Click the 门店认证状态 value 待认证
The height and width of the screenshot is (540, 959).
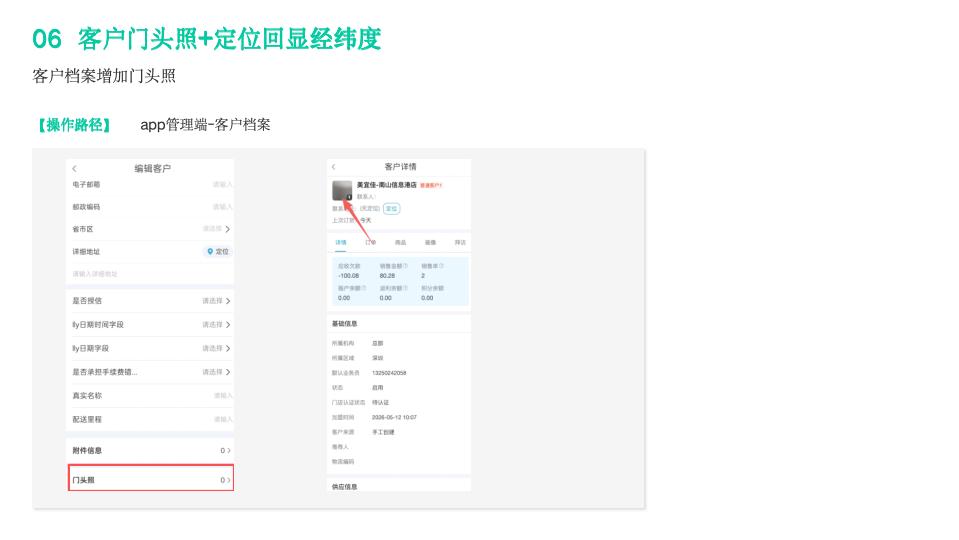(380, 402)
